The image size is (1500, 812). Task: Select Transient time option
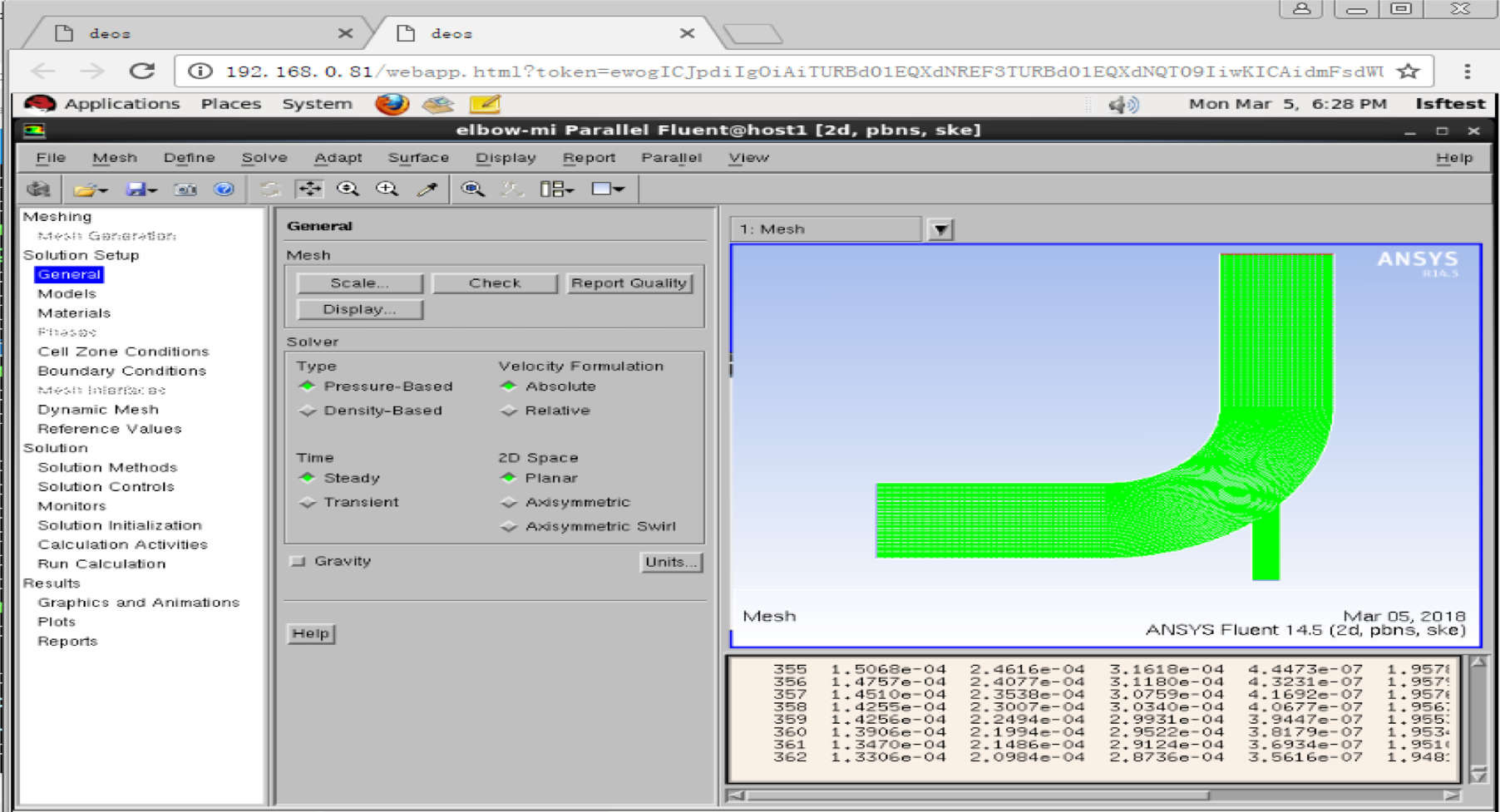tap(308, 502)
